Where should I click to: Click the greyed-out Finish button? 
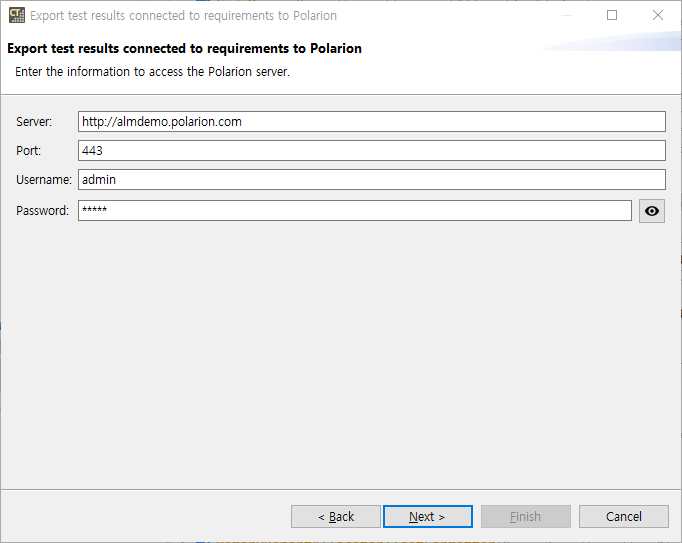tap(525, 516)
